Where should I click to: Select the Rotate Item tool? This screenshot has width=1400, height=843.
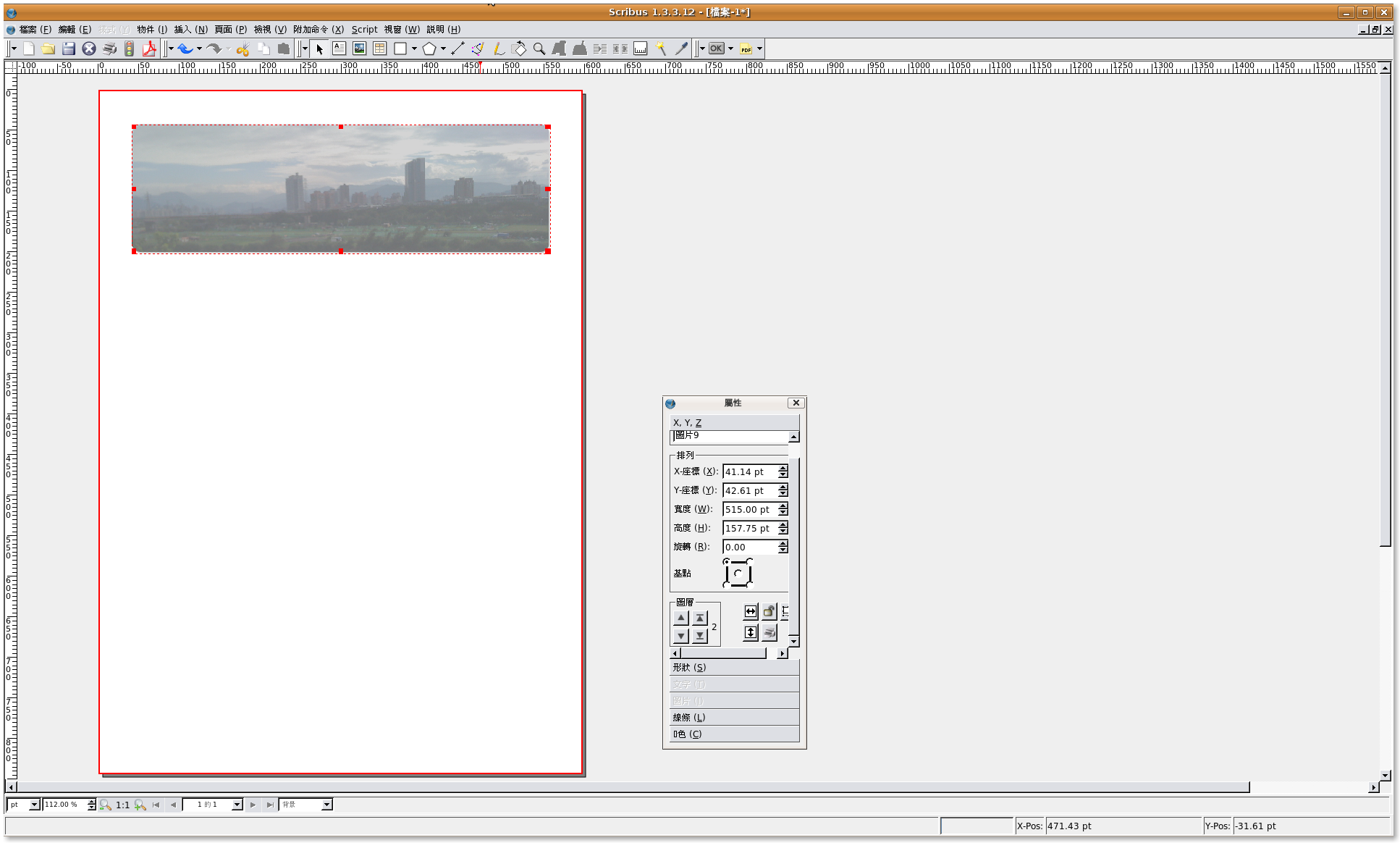click(519, 49)
